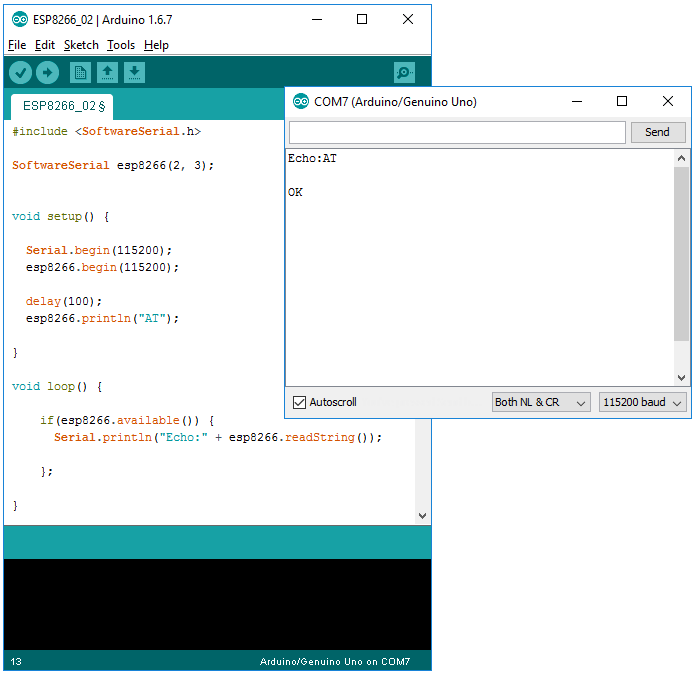Open a sketch with the up-arrow Open icon
Viewport: 698px width, 675px height.
click(107, 73)
